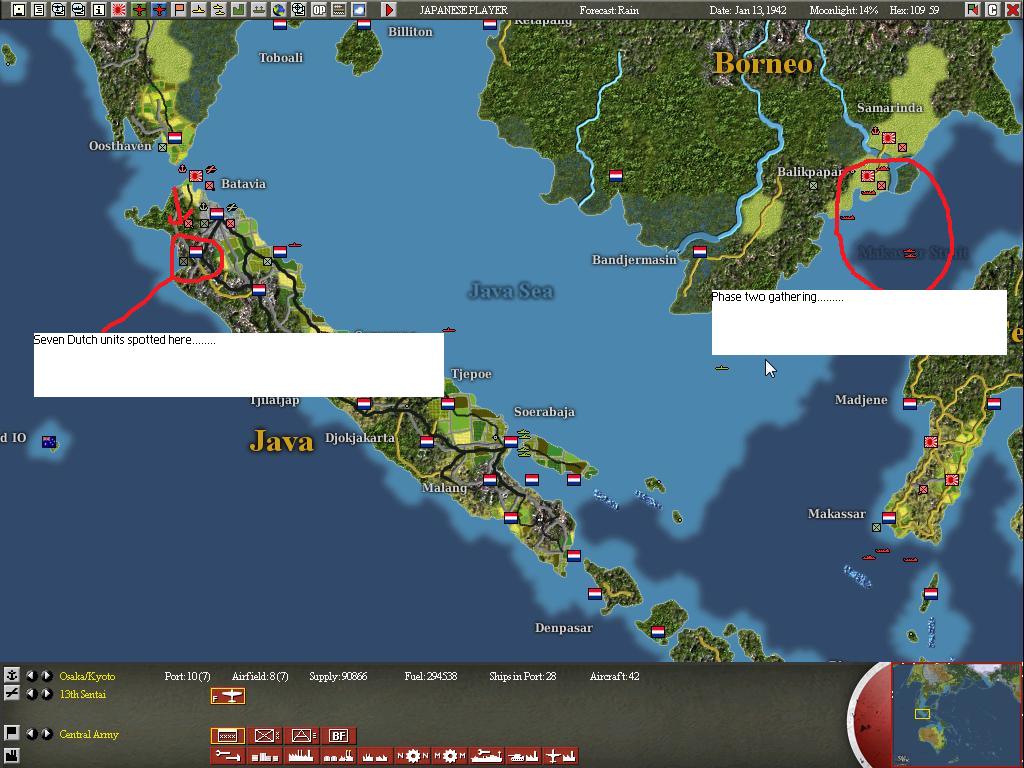Click the anchor icon beside Osaka/Kyoto

[x=12, y=676]
